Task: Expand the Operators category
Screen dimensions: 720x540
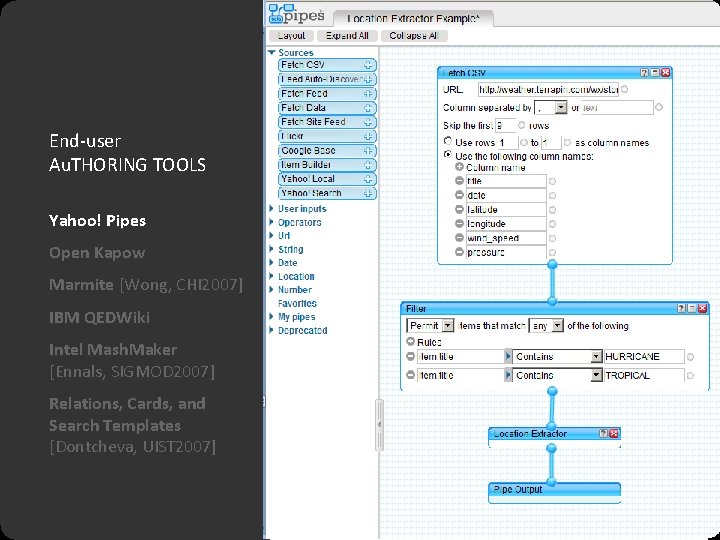Action: pos(271,222)
